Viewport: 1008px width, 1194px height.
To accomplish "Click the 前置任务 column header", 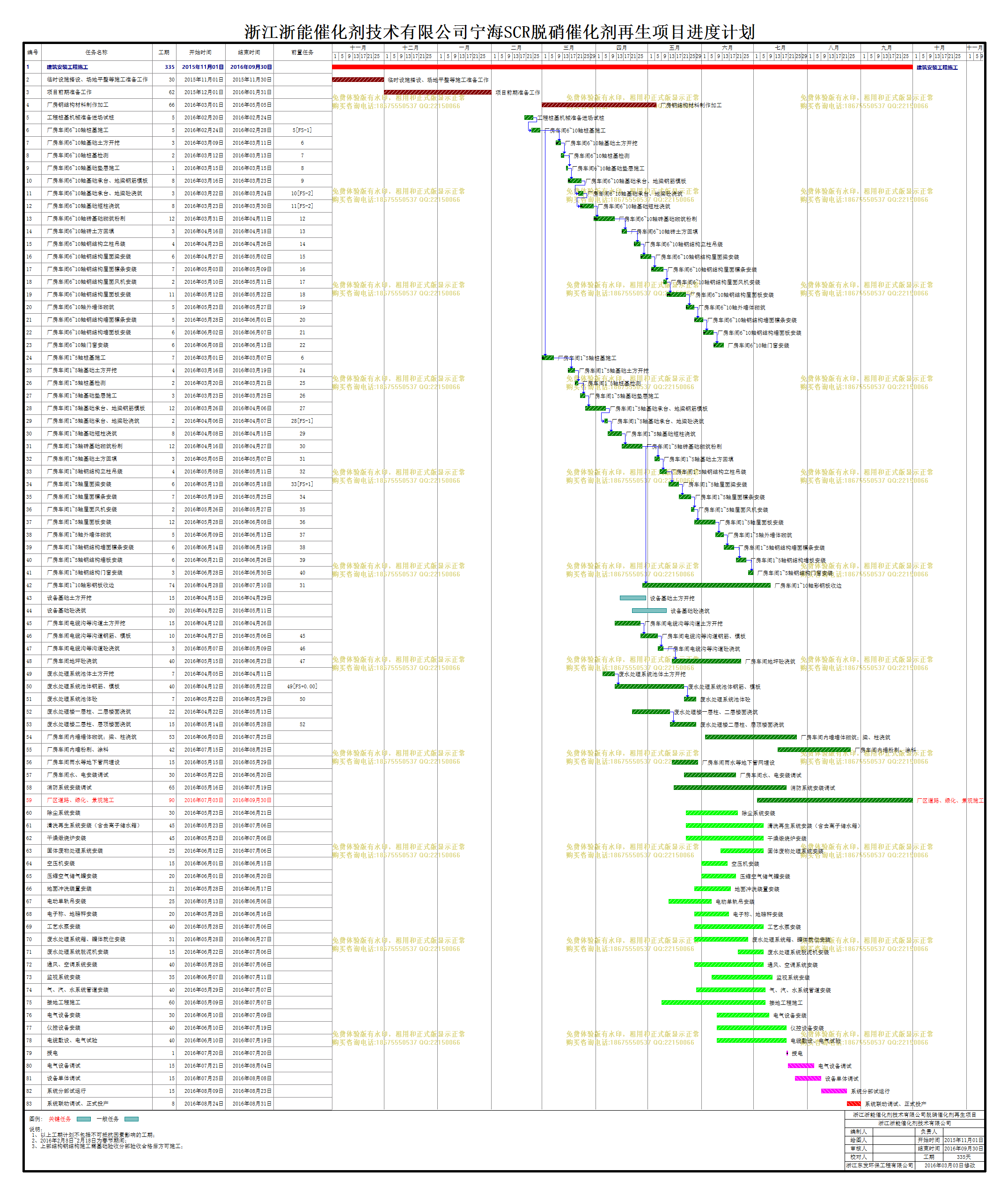I will 302,52.
